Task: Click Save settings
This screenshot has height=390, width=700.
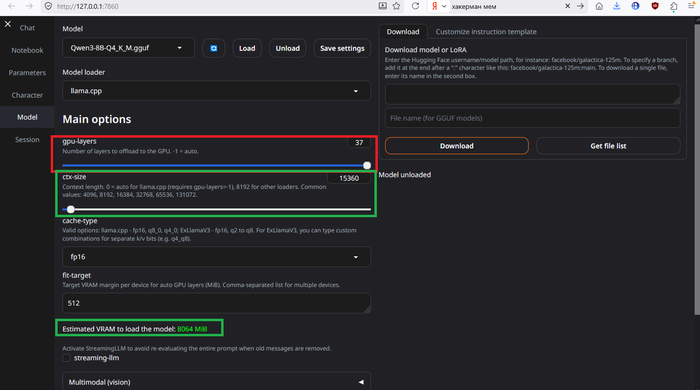Action: tap(342, 48)
